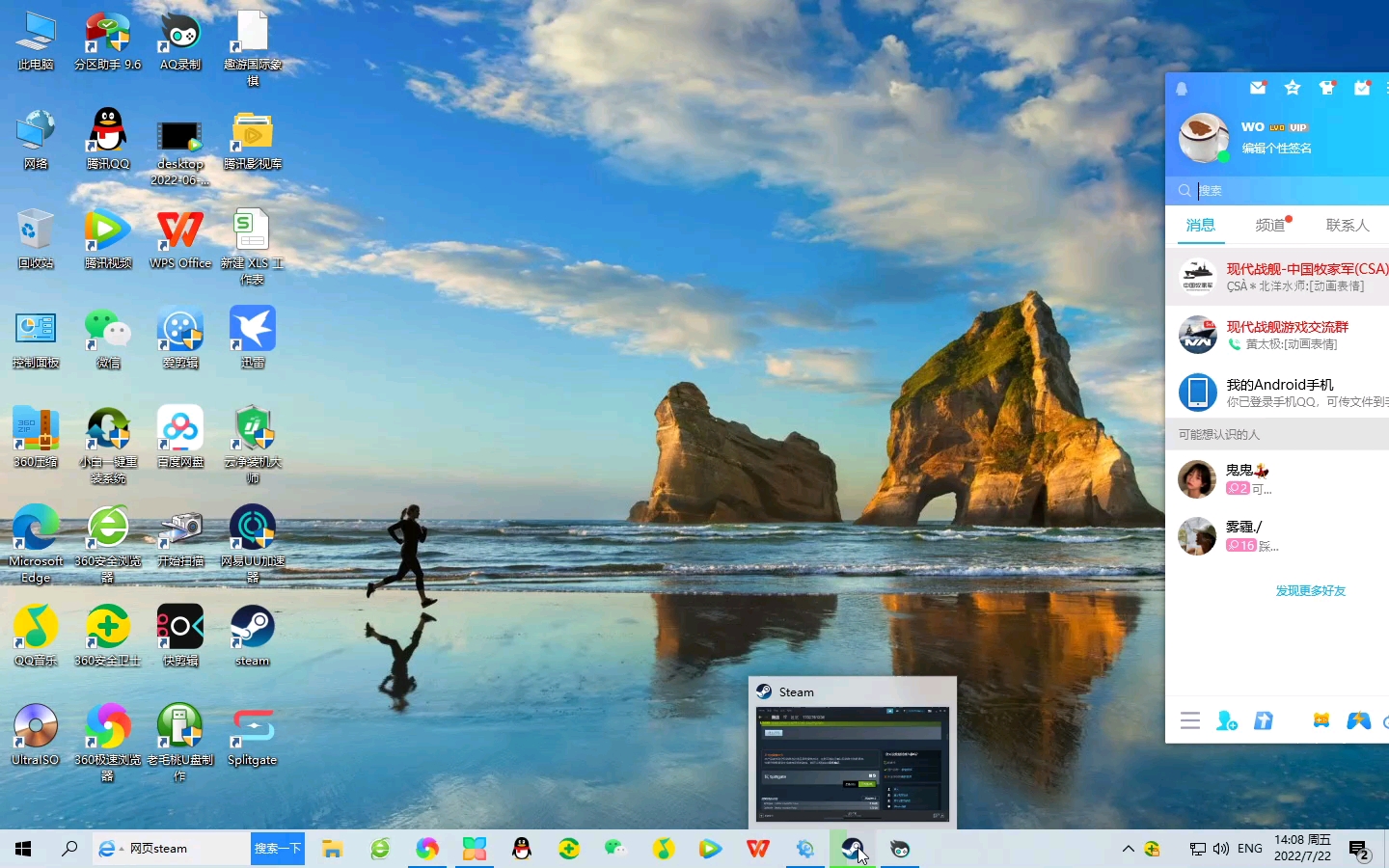
Task: Open the QQ mailbox envelope icon
Action: tap(1258, 88)
